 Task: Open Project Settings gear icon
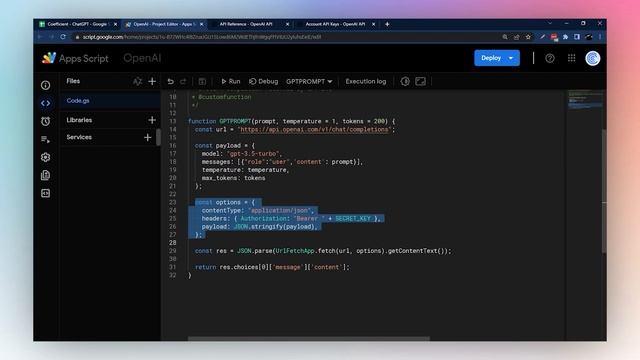click(45, 157)
